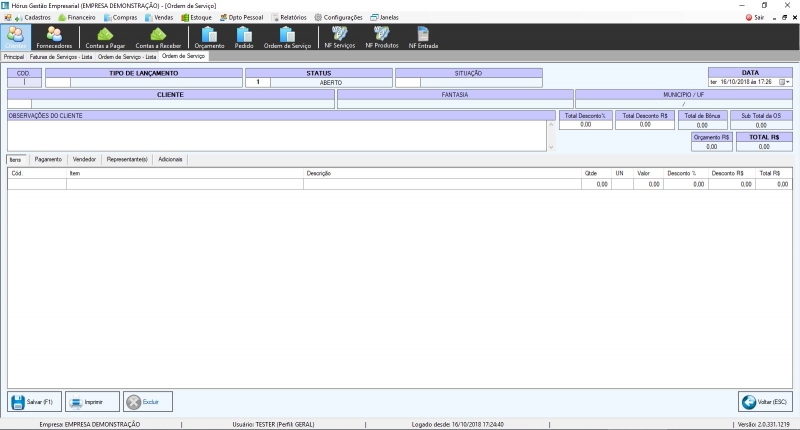Screen dimensions: 800x430
Task: Click the TOTAL R$ field
Action: pyautogui.click(x=764, y=146)
